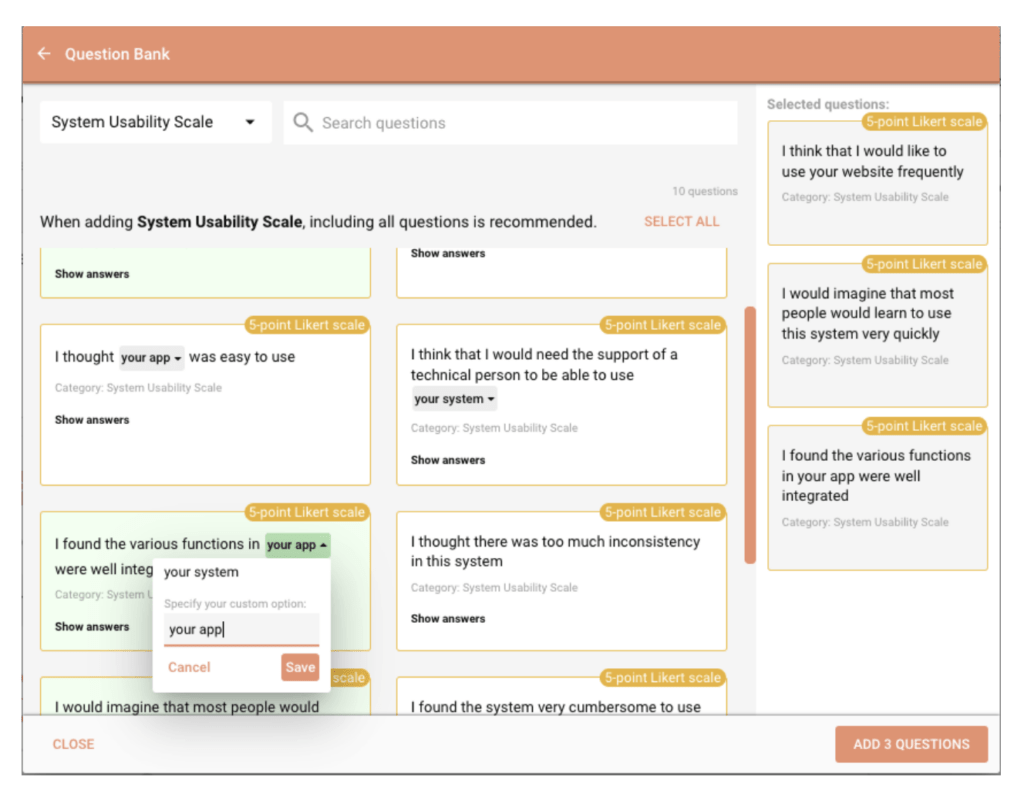The image size is (1024, 800).
Task: Remove selected 'use your website frequently' question
Action: [x=877, y=180]
